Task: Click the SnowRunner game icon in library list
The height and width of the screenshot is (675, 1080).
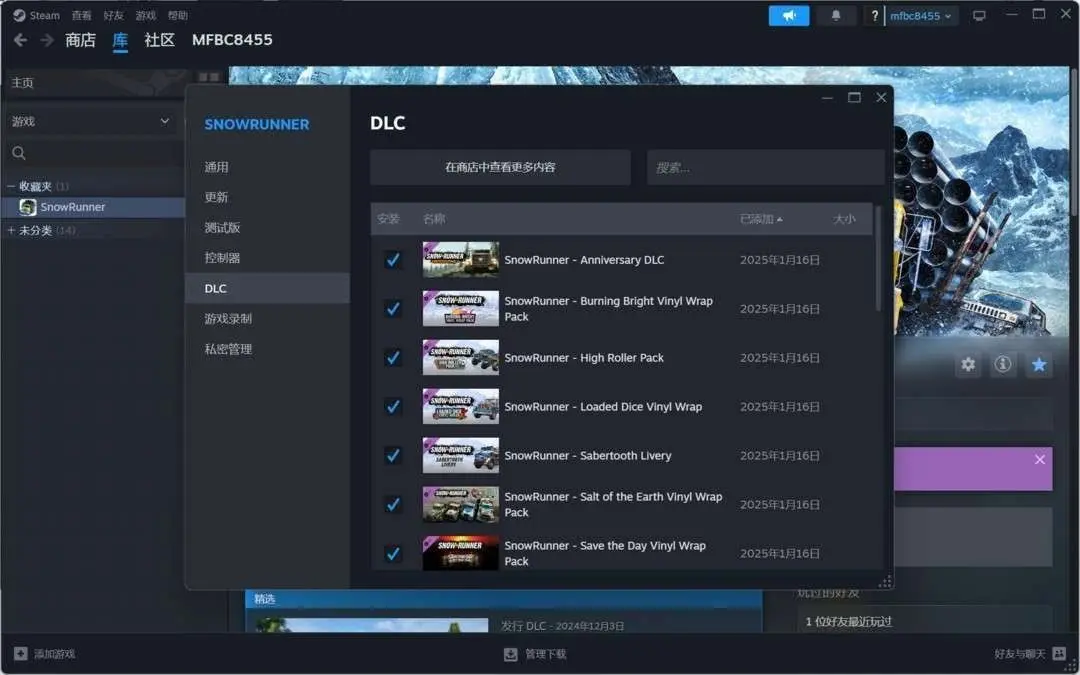Action: 28,207
